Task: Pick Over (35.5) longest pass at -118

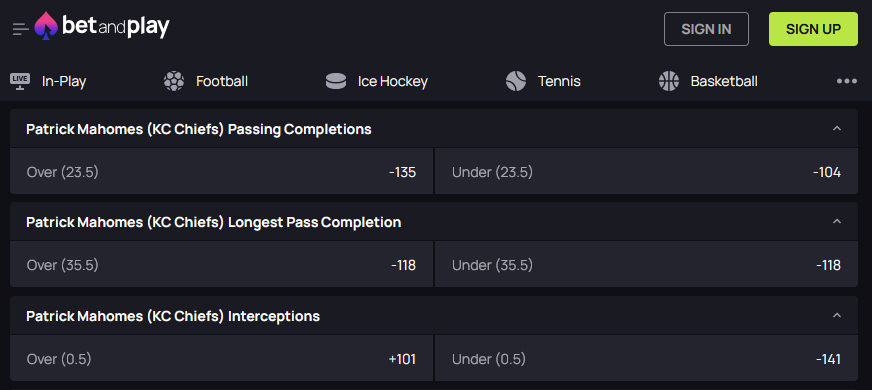Action: click(221, 265)
